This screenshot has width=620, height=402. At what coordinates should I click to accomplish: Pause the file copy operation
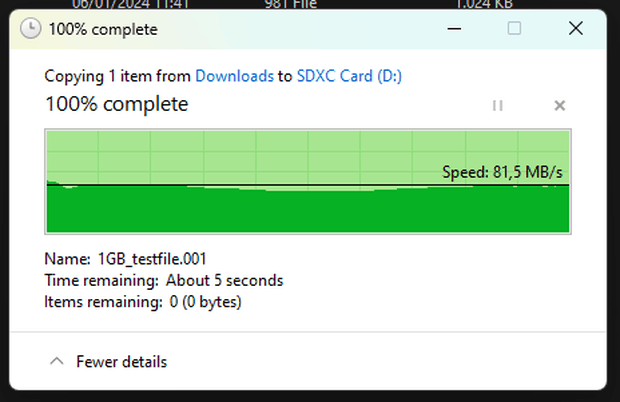(x=497, y=106)
